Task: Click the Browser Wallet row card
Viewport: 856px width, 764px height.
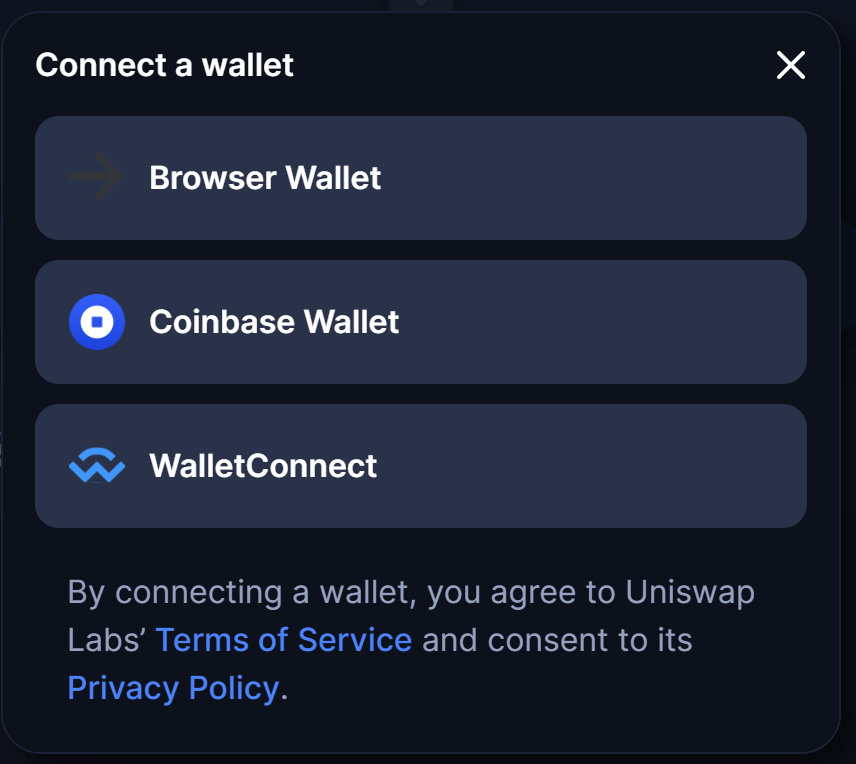Action: point(421,177)
